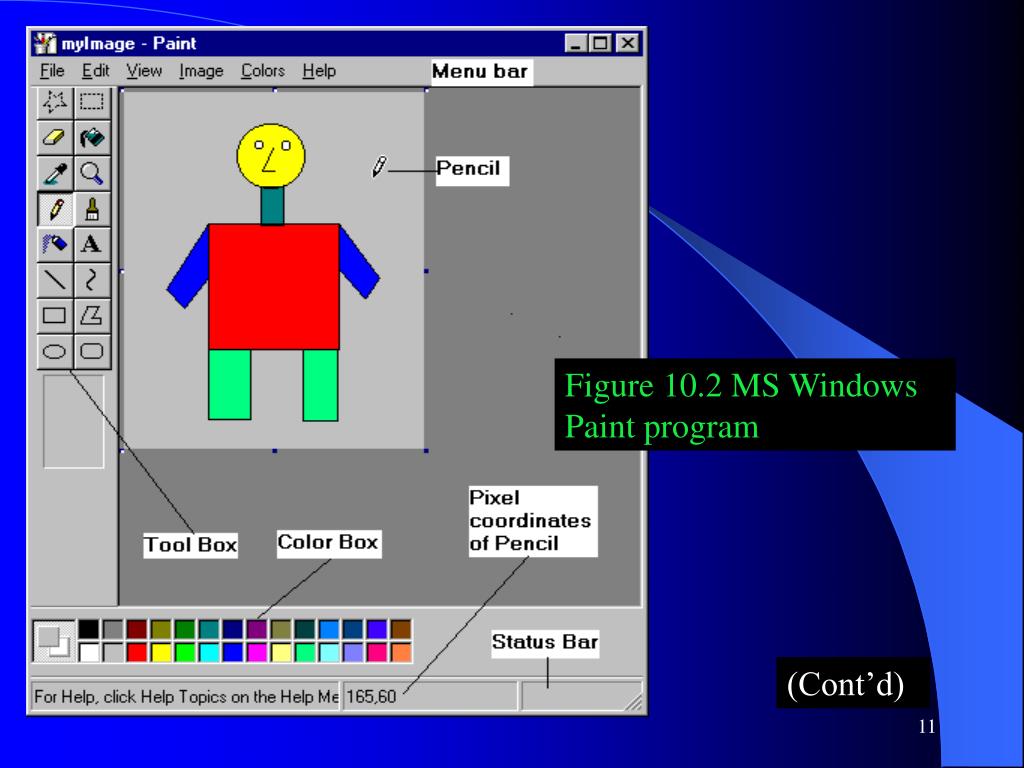
Task: Pick the Polygon tool
Action: click(x=91, y=315)
